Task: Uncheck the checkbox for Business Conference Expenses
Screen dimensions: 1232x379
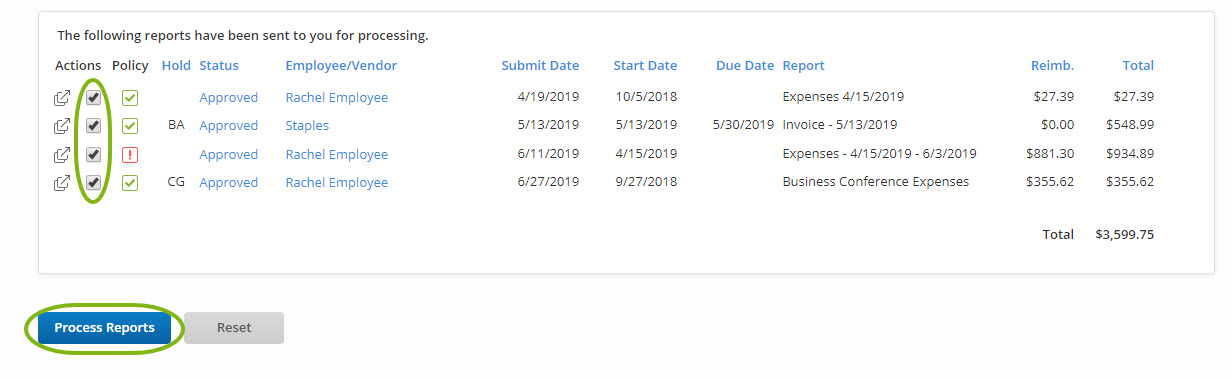Action: (x=93, y=183)
